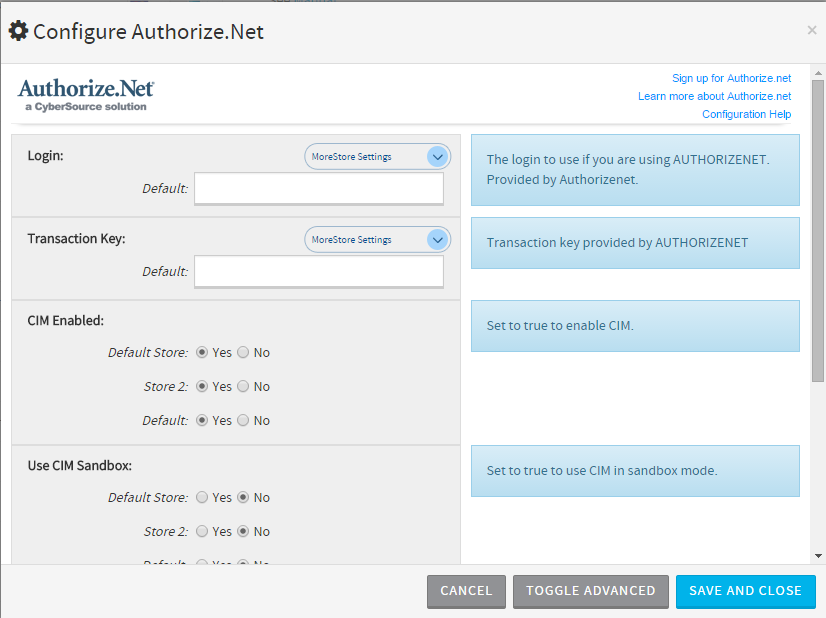Image resolution: width=826 pixels, height=618 pixels.
Task: Click the dropdown arrow next to Login settings
Action: click(437, 156)
